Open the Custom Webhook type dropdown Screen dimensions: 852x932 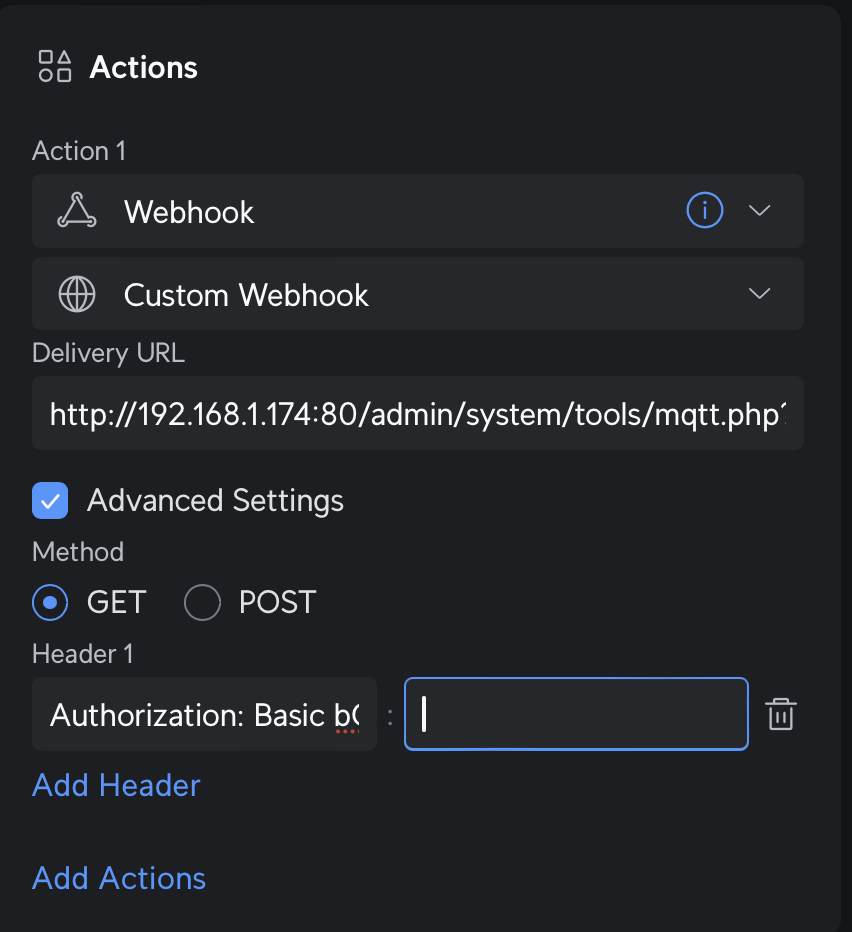pos(400,295)
